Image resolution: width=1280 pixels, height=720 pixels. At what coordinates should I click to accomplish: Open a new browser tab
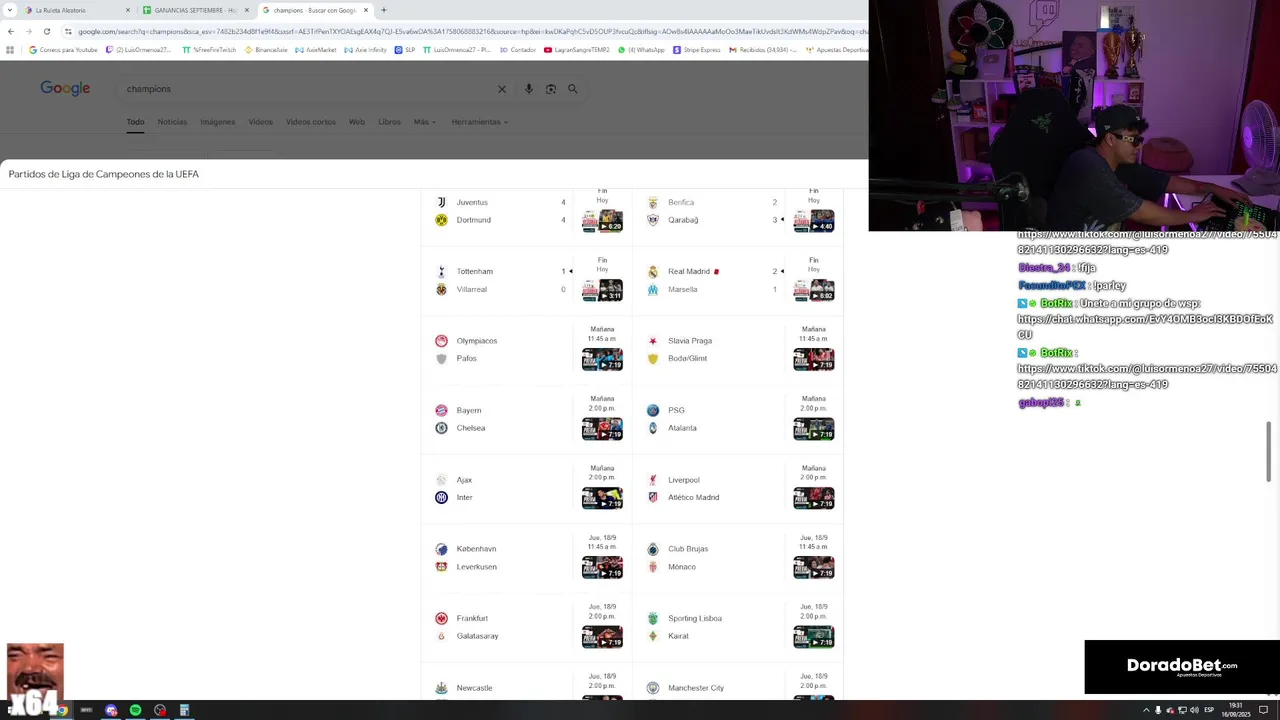(x=384, y=10)
